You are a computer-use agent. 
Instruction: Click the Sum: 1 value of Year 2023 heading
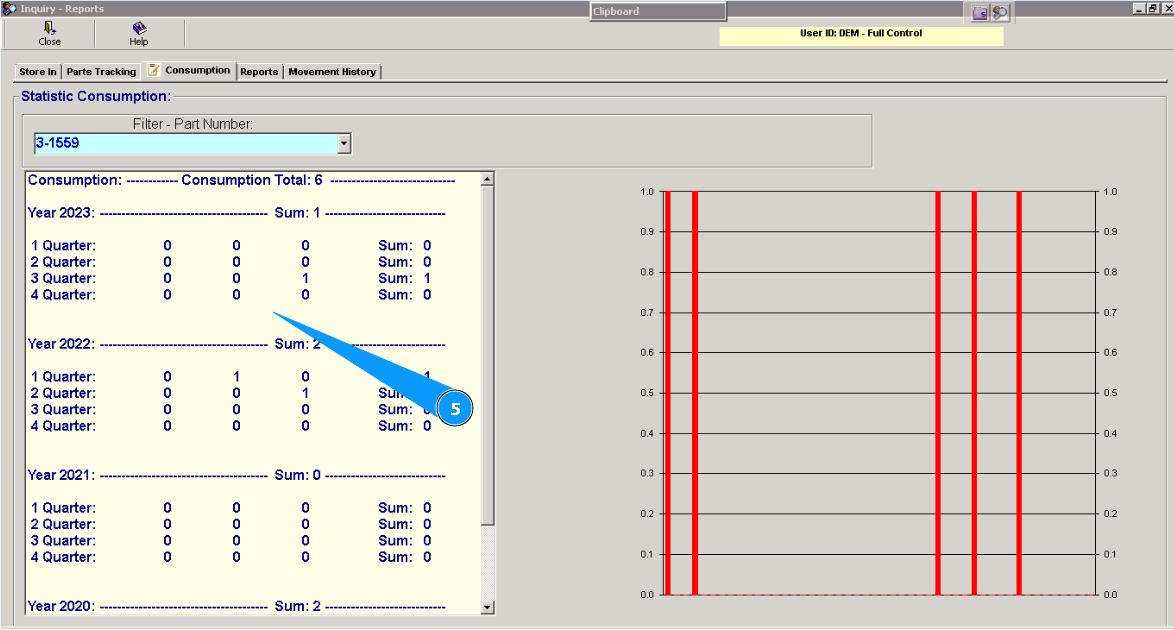(297, 213)
